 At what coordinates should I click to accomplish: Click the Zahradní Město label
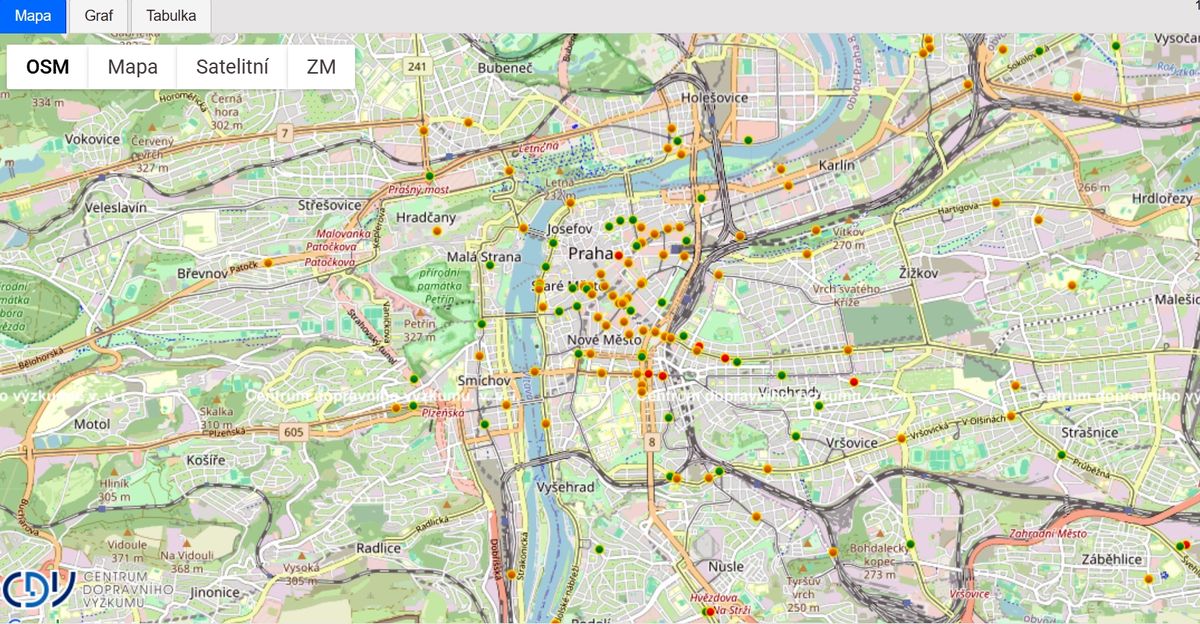coord(1049,534)
